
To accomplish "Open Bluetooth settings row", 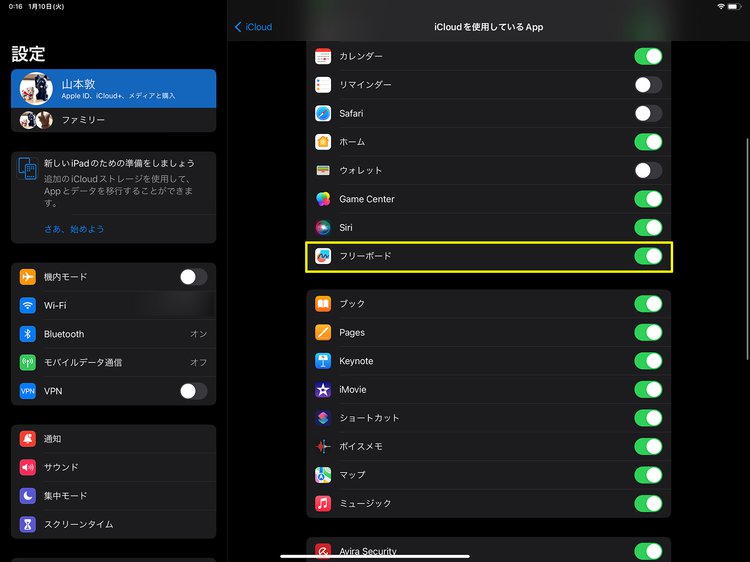I will point(113,334).
